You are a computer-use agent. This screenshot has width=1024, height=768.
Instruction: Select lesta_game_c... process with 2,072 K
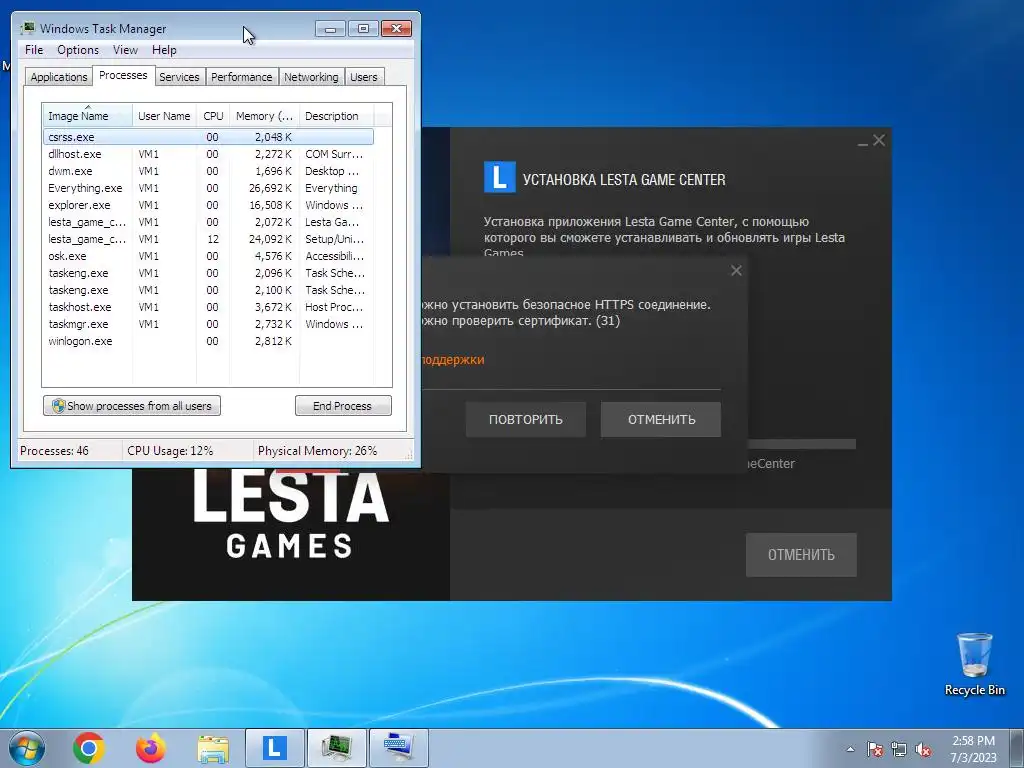coord(208,222)
